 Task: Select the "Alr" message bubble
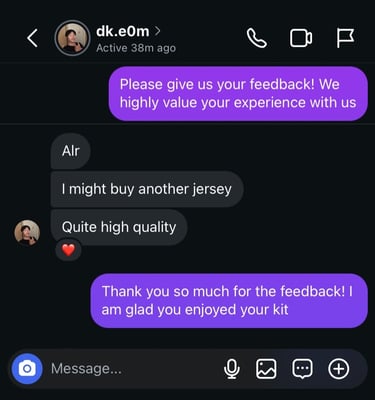(x=70, y=151)
